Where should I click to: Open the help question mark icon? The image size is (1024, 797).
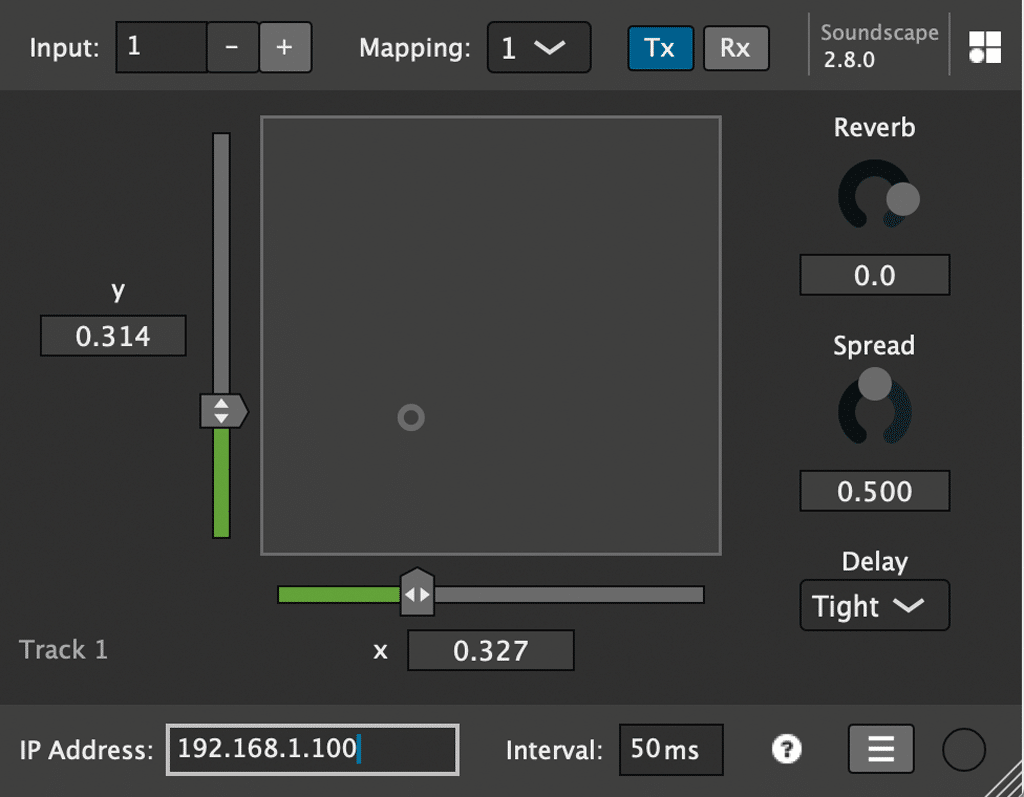pos(787,749)
